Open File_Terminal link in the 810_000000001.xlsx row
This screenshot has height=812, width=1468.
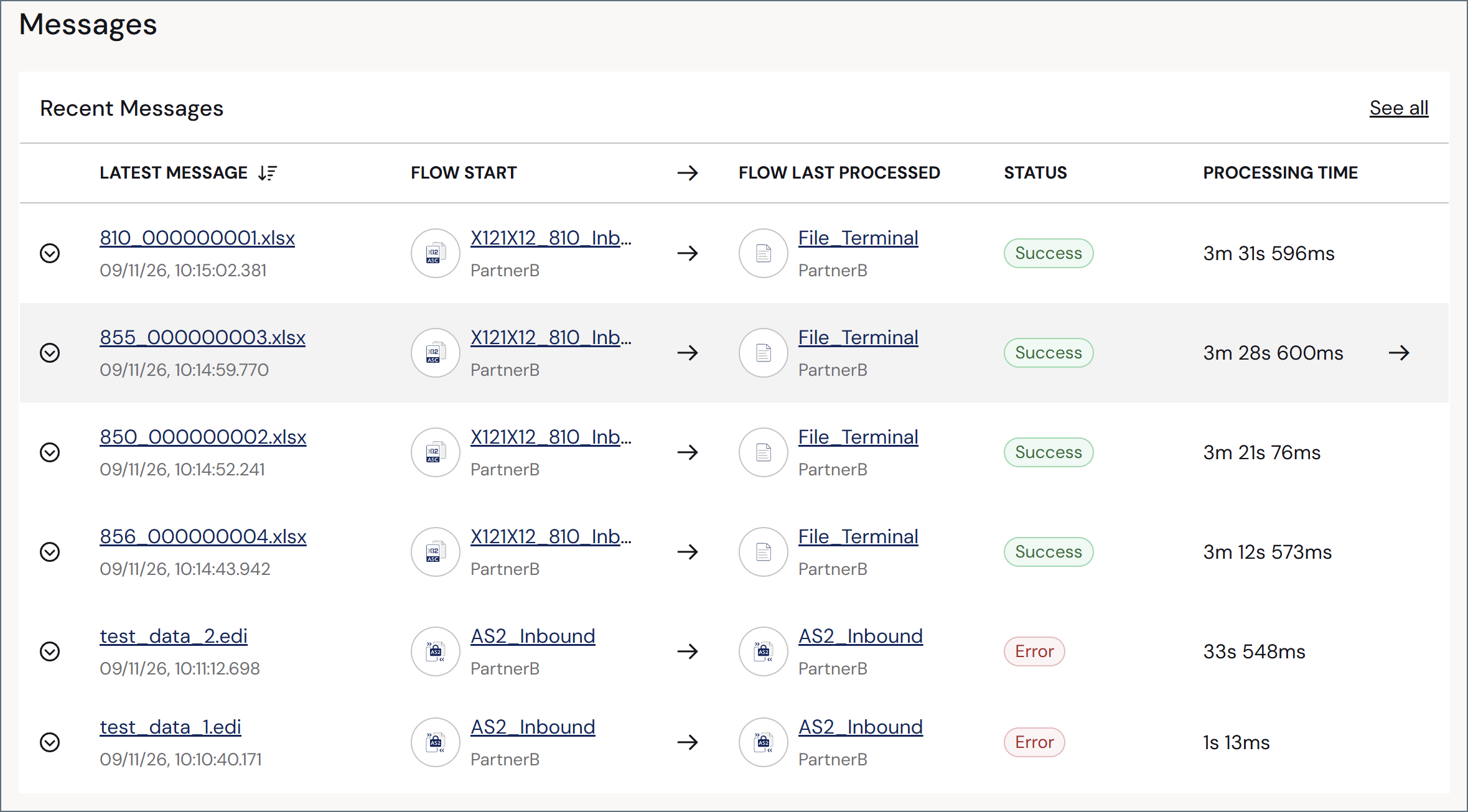[858, 238]
